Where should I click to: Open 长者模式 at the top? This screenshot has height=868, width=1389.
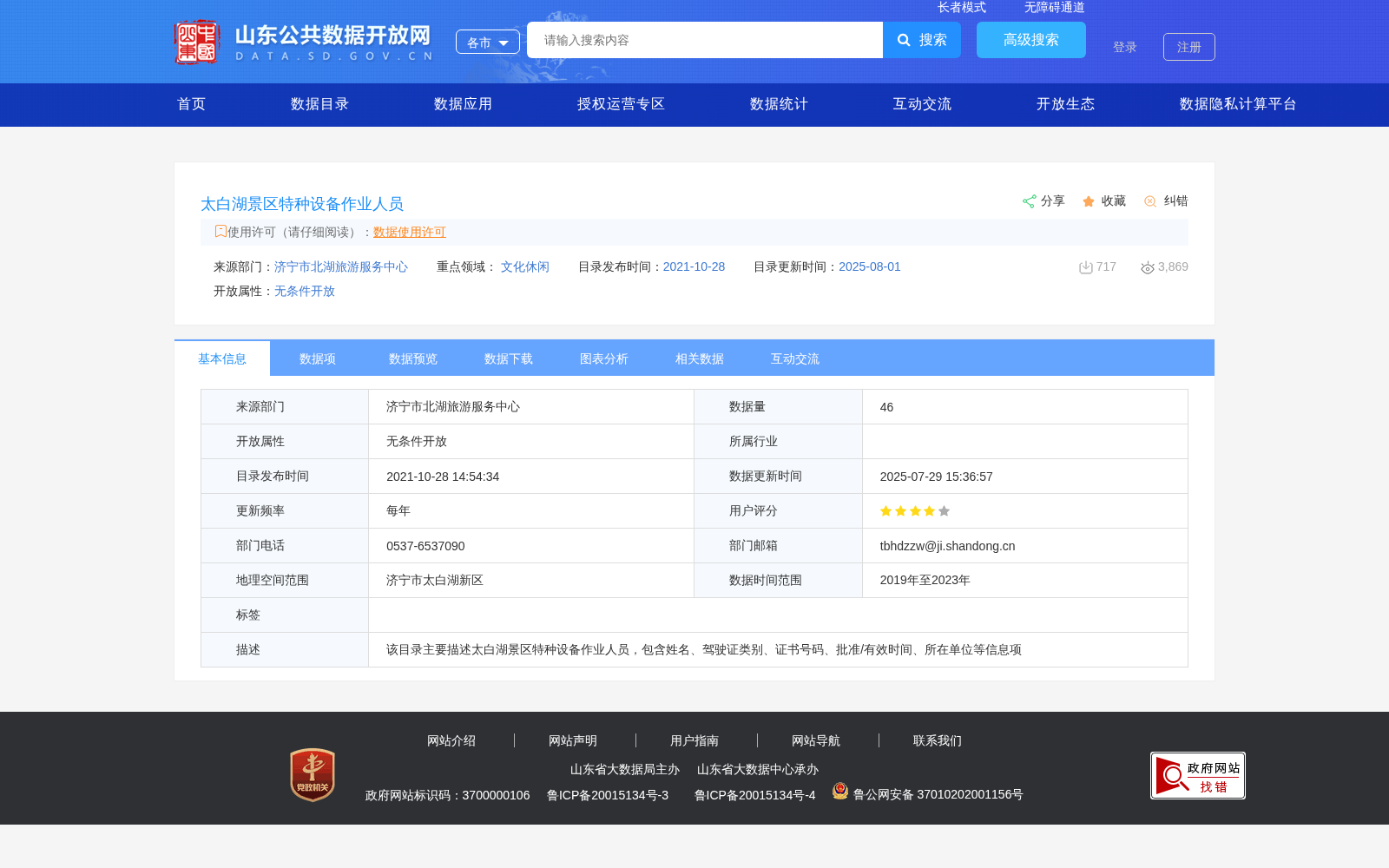[x=962, y=7]
